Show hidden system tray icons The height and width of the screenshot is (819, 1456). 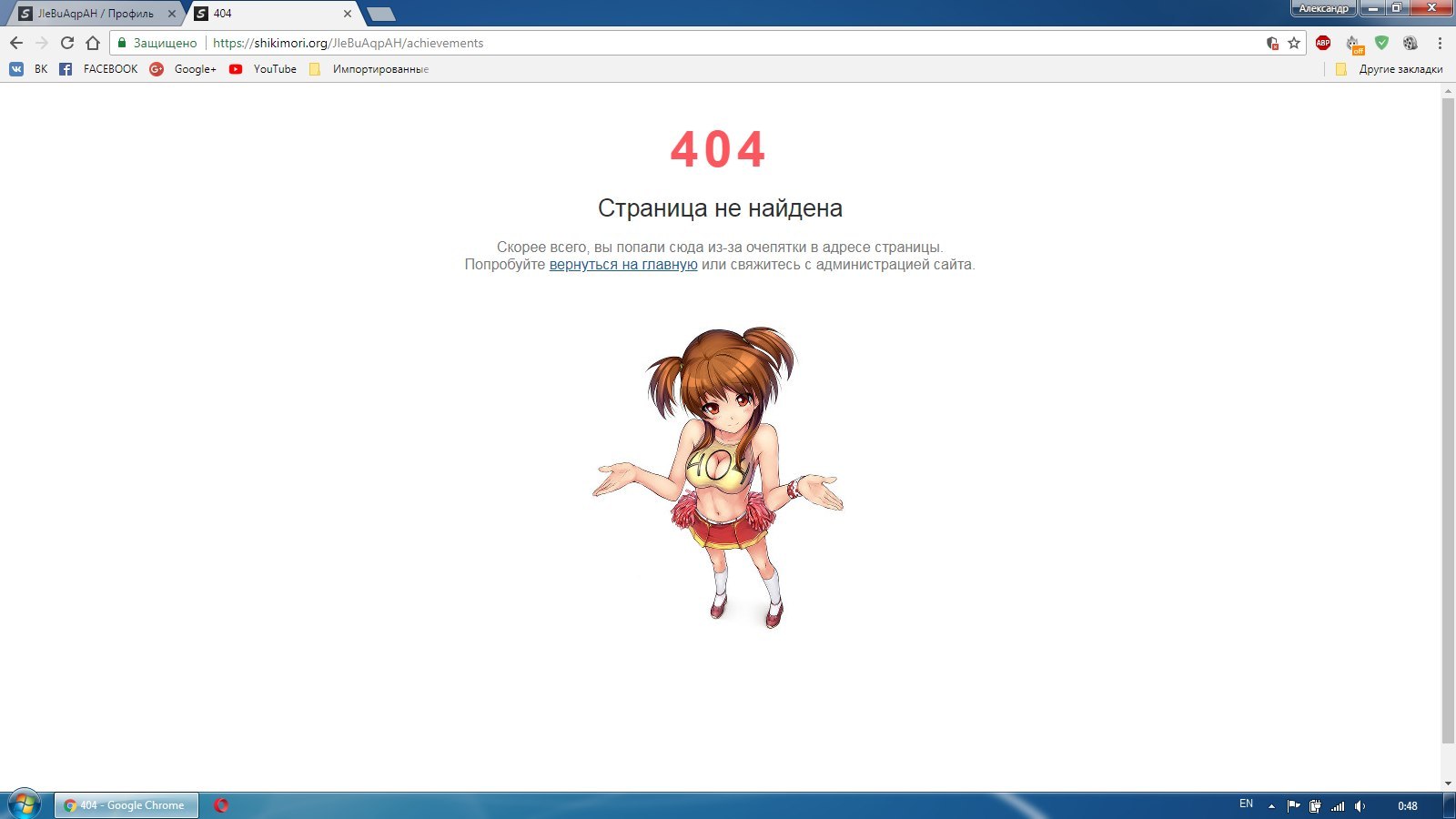tap(1271, 806)
